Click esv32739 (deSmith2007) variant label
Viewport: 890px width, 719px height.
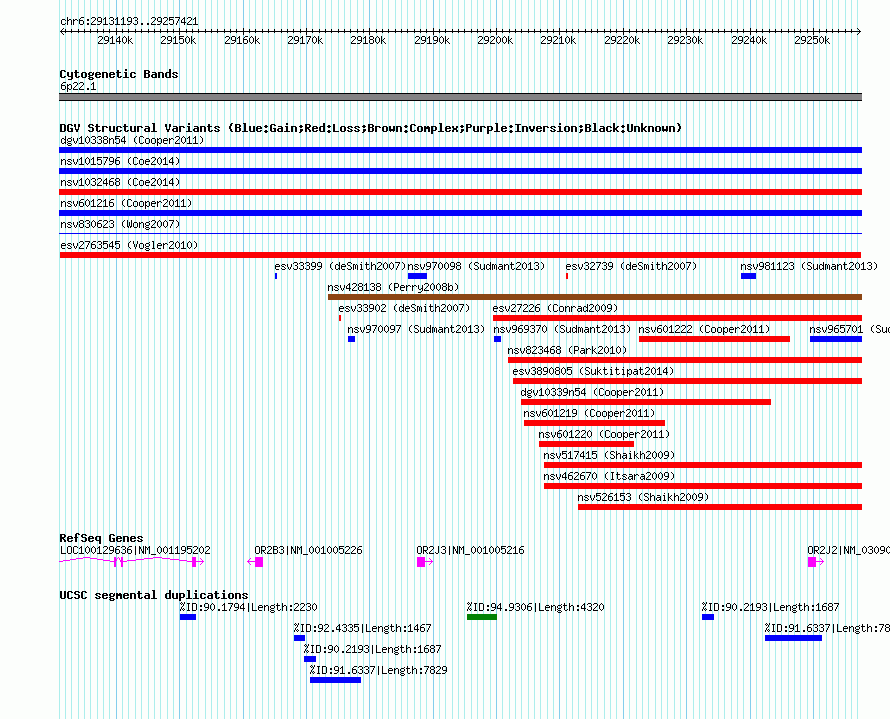click(x=631, y=266)
